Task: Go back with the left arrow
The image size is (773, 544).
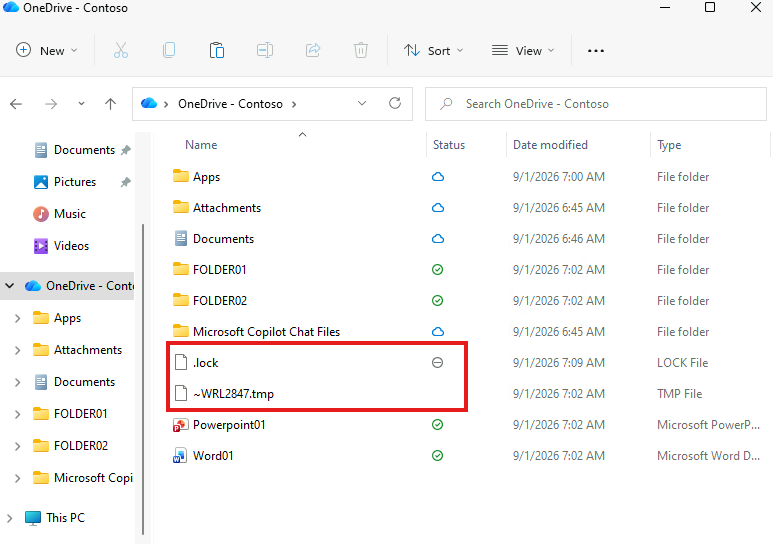Action: [16, 104]
